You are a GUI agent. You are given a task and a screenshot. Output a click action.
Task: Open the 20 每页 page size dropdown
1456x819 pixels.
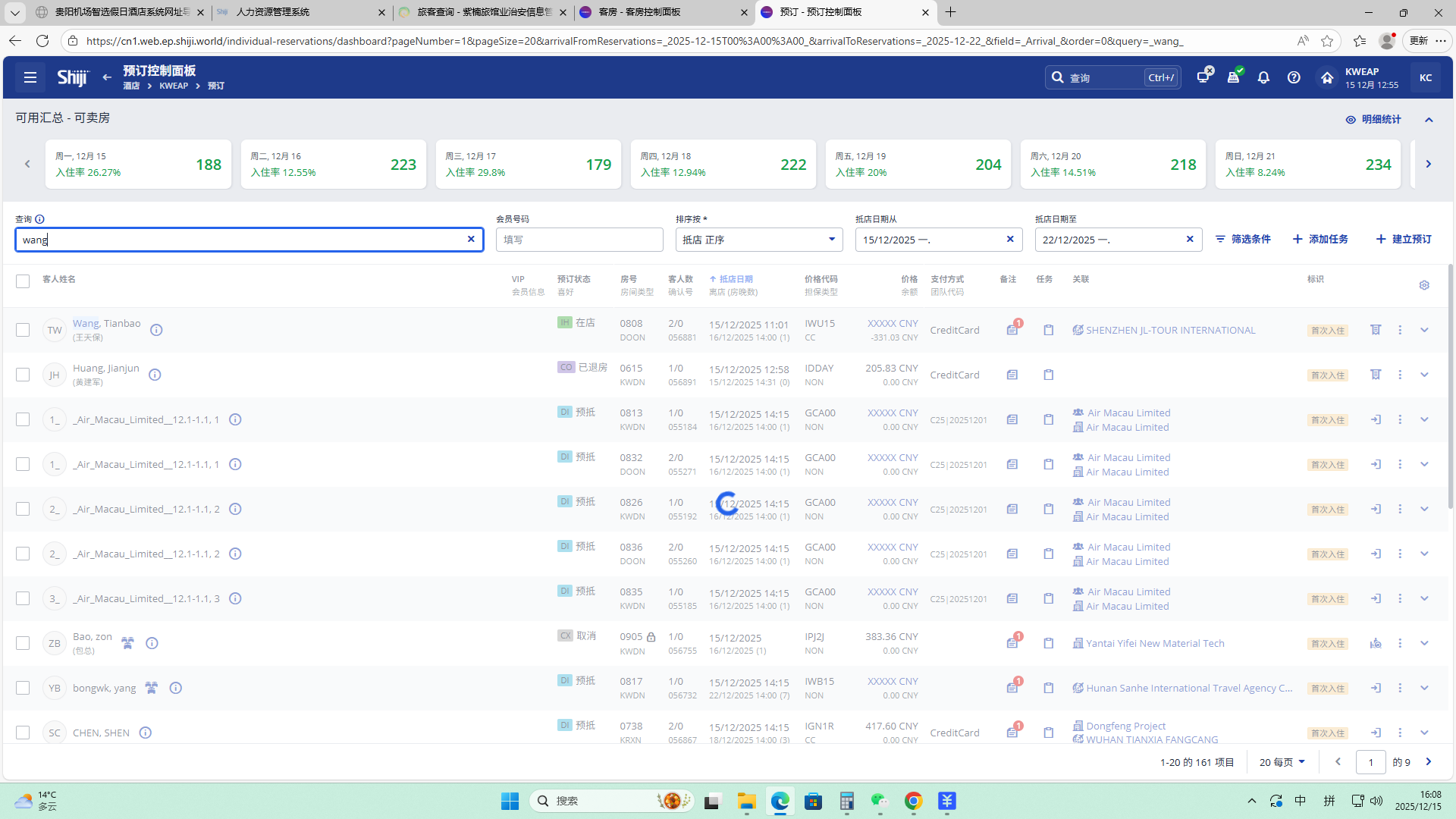(1282, 762)
